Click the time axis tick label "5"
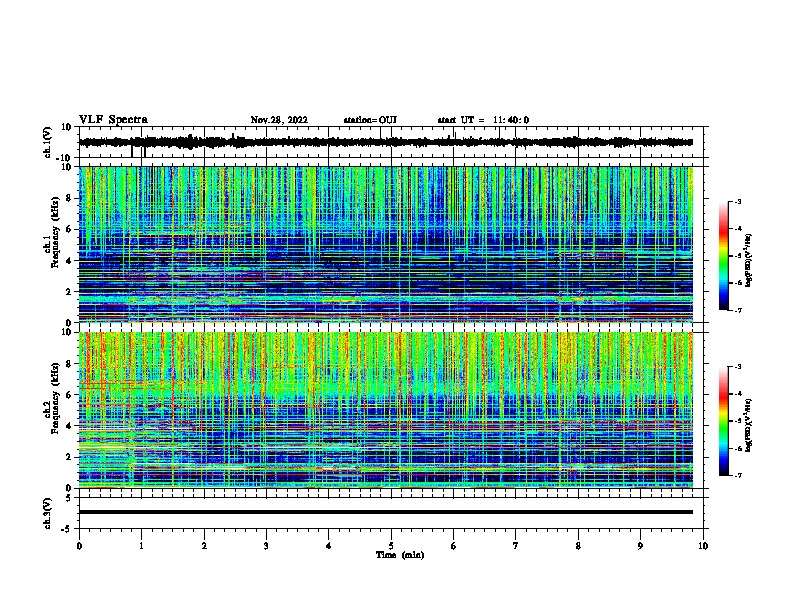Viewport: 792px width, 612px height. click(x=391, y=546)
